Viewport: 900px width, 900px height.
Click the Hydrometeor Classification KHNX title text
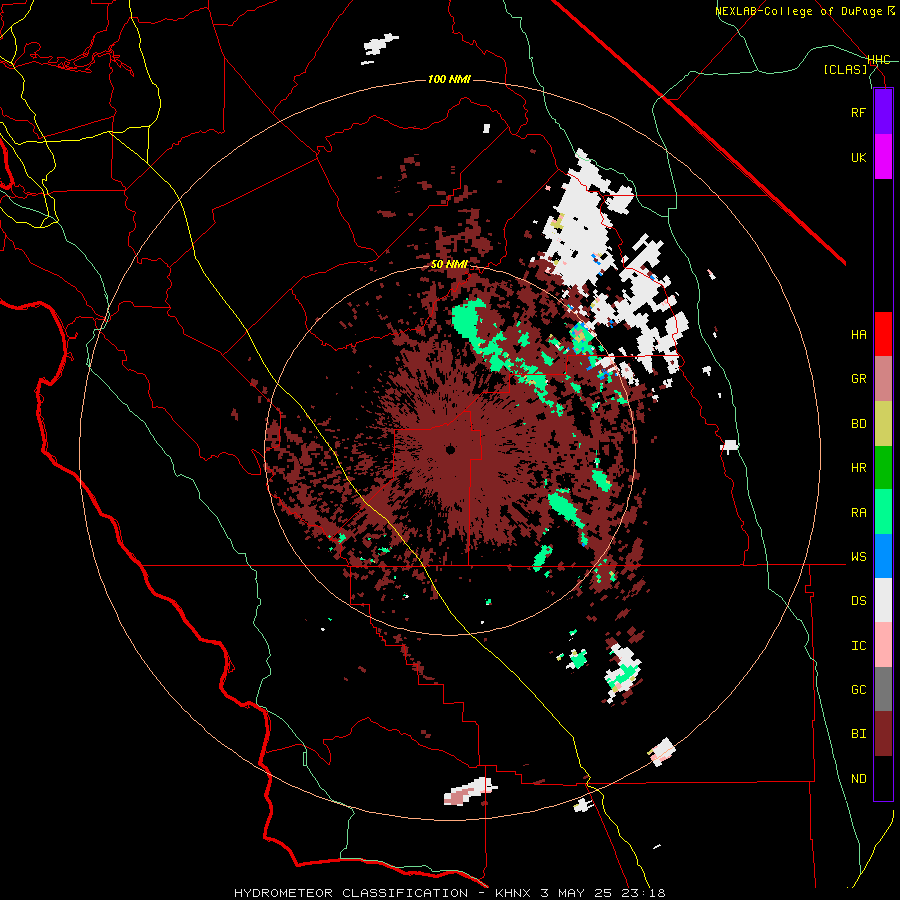click(449, 893)
